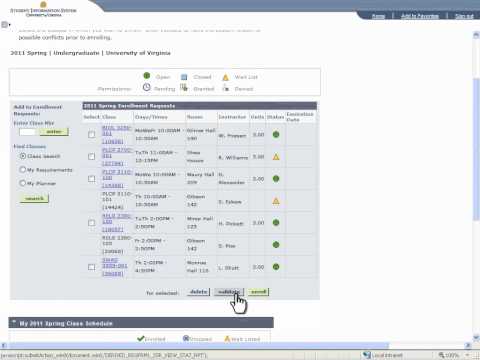
Task: Click the Room column header
Action: tap(195, 117)
